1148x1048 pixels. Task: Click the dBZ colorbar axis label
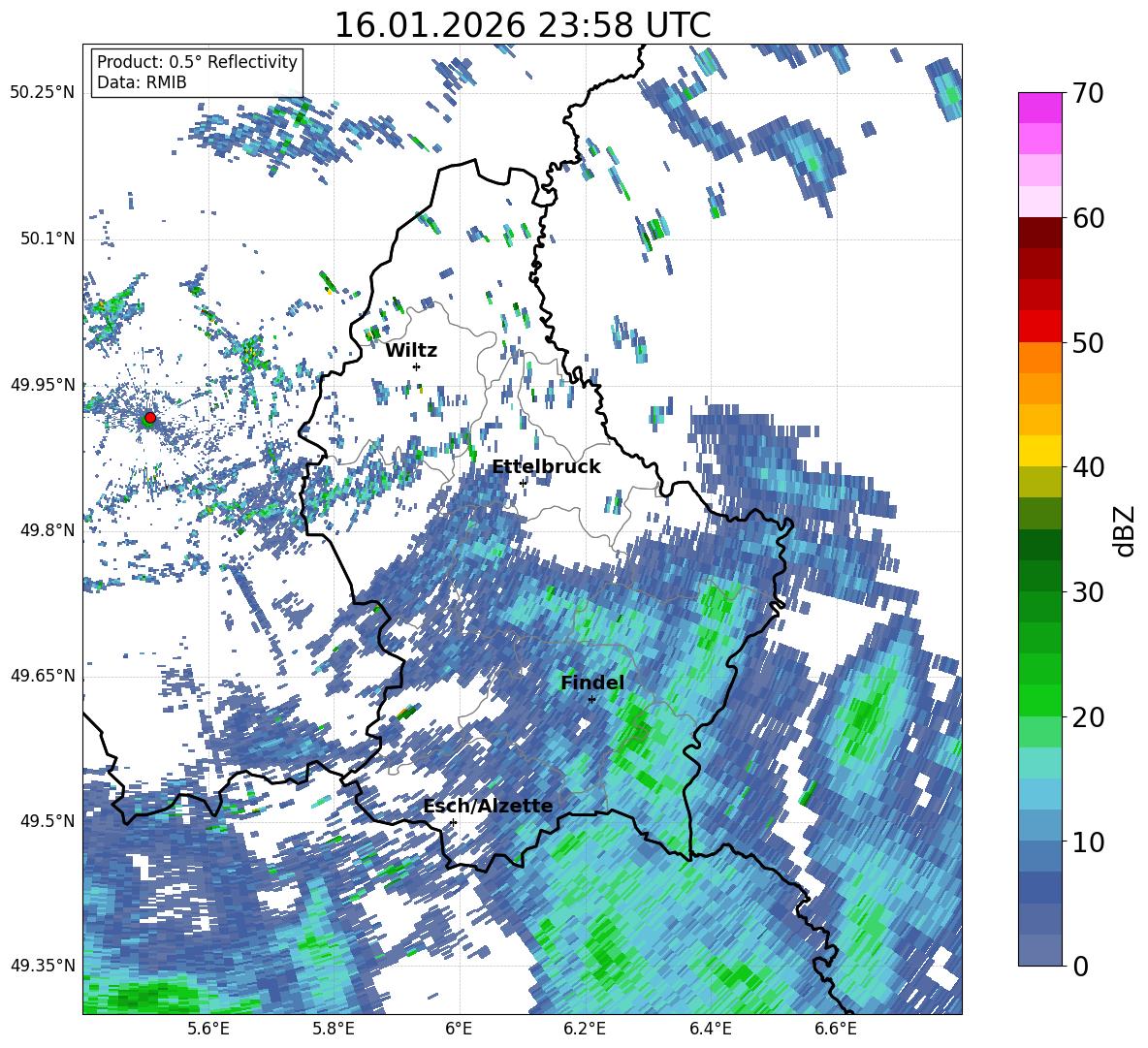pos(1126,530)
